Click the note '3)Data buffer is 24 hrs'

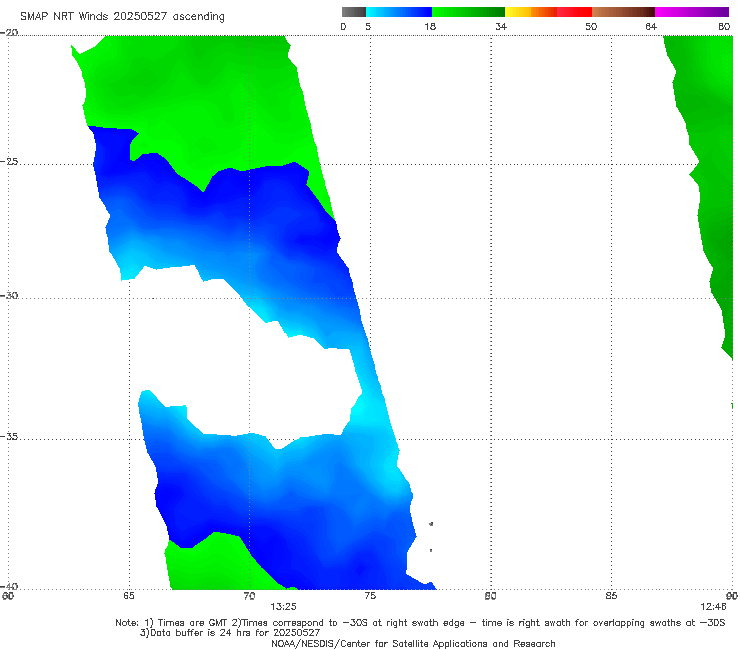click(230, 633)
